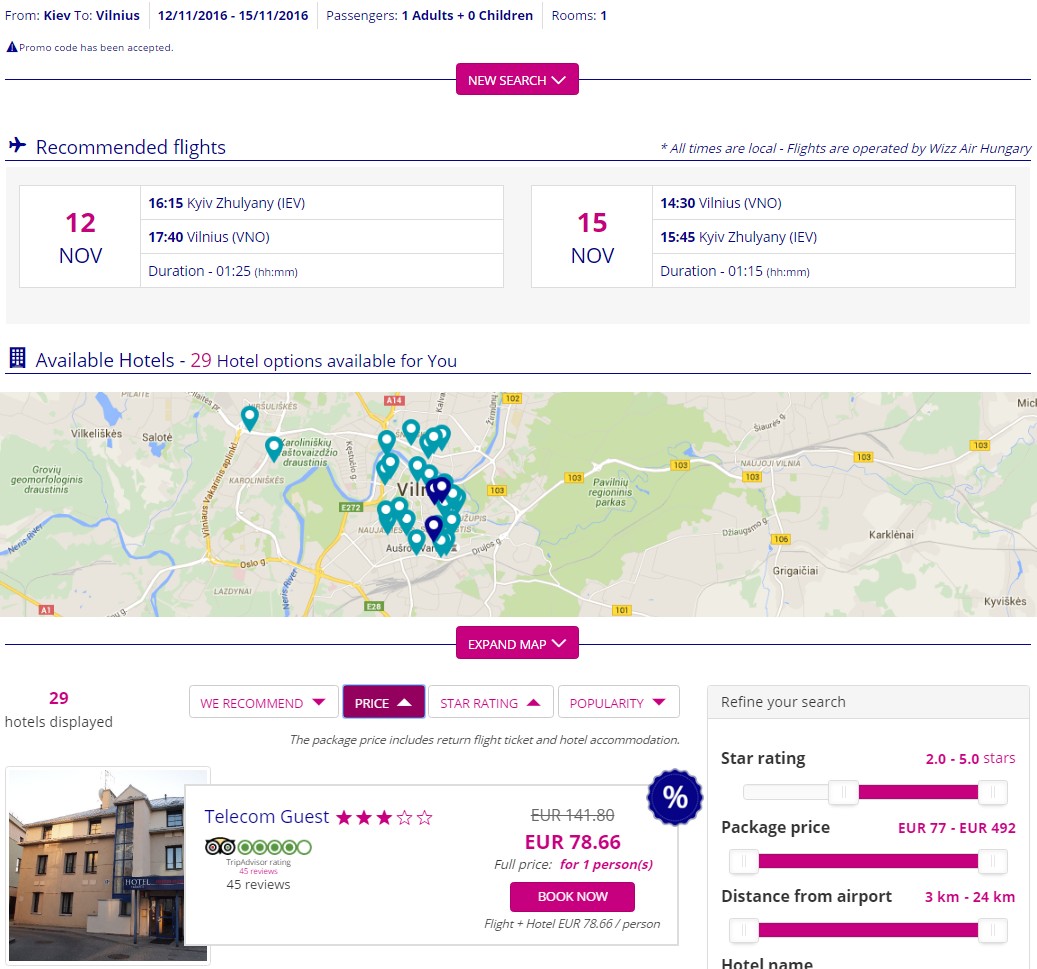Sort hotels by POPULARITY
The width and height of the screenshot is (1037, 969).
618,702
